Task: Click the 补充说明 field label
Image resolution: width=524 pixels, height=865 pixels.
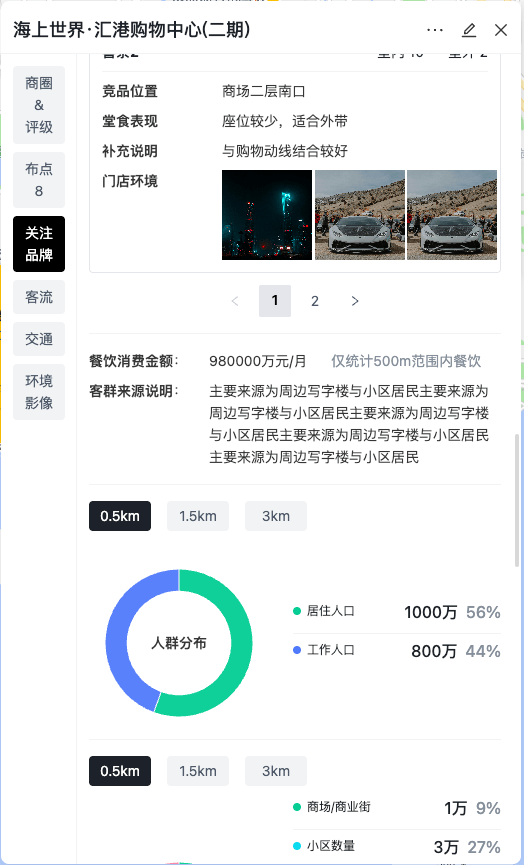Action: [x=130, y=151]
